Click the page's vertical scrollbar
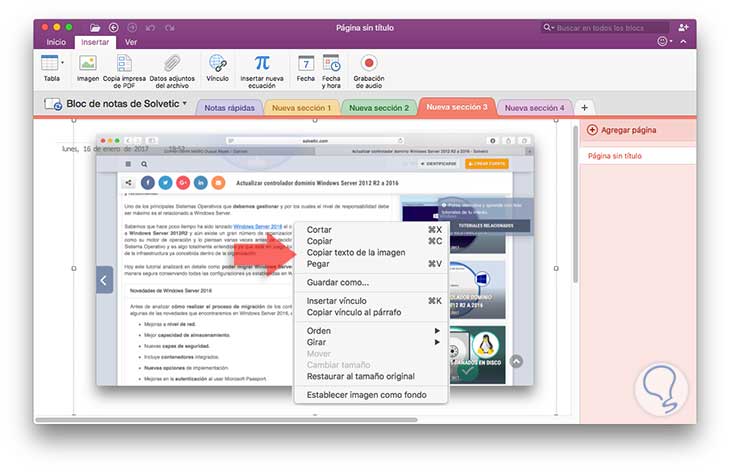The height and width of the screenshot is (472, 730). pos(575,205)
